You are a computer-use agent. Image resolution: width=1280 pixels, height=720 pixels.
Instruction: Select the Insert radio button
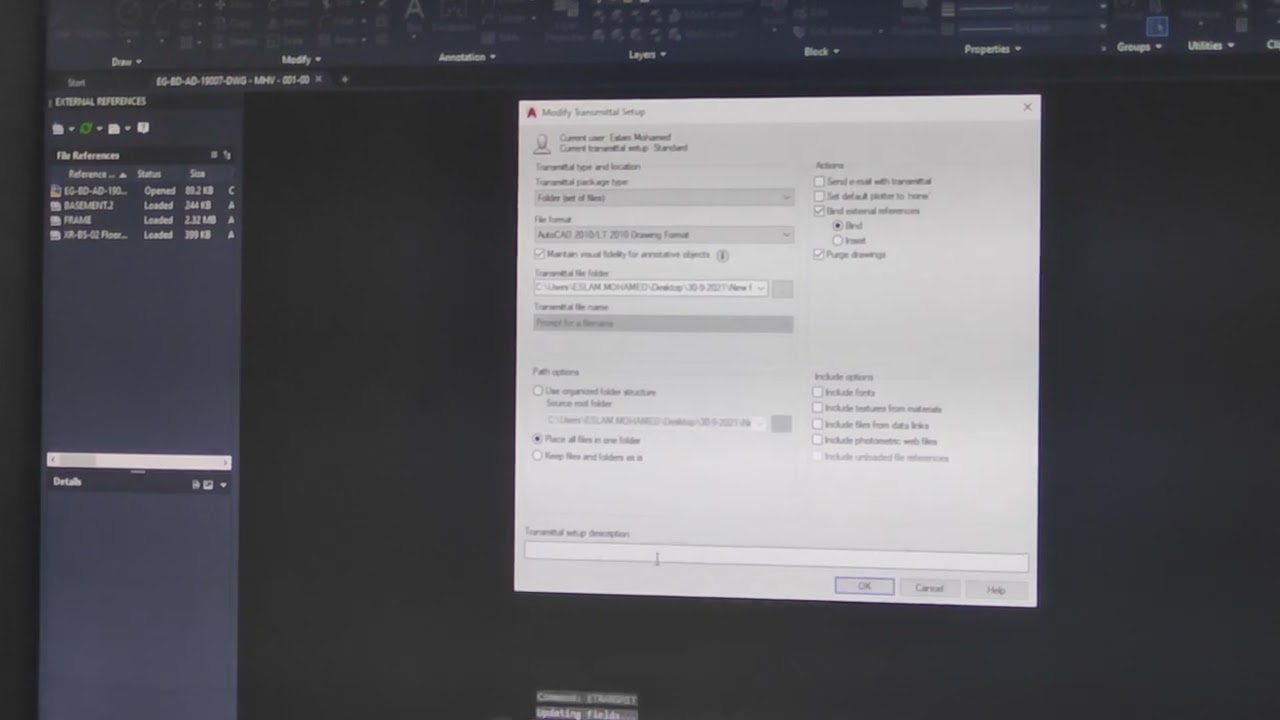click(x=838, y=241)
